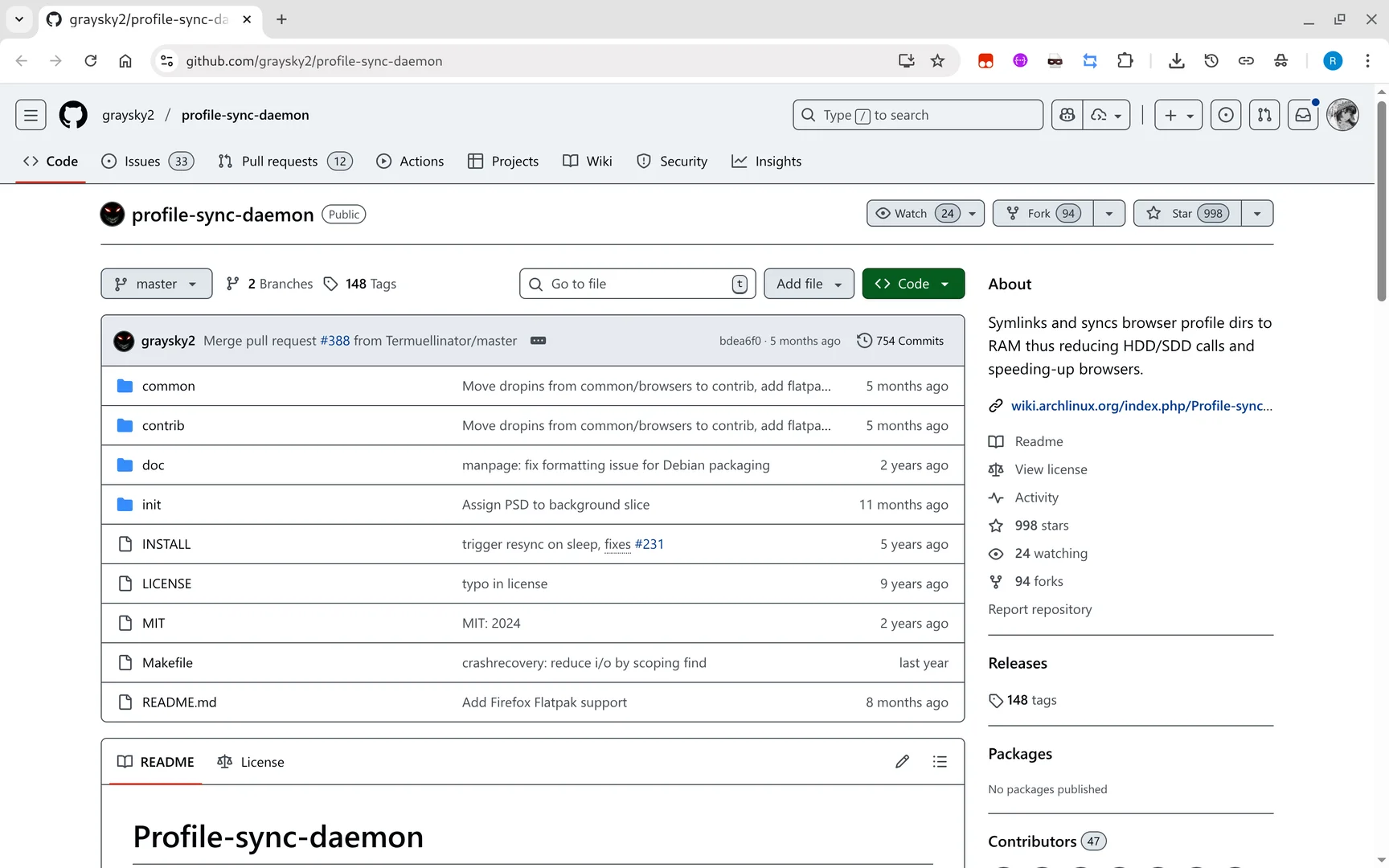Open the graysky2 owner link
This screenshot has width=1389, height=868.
[x=128, y=115]
